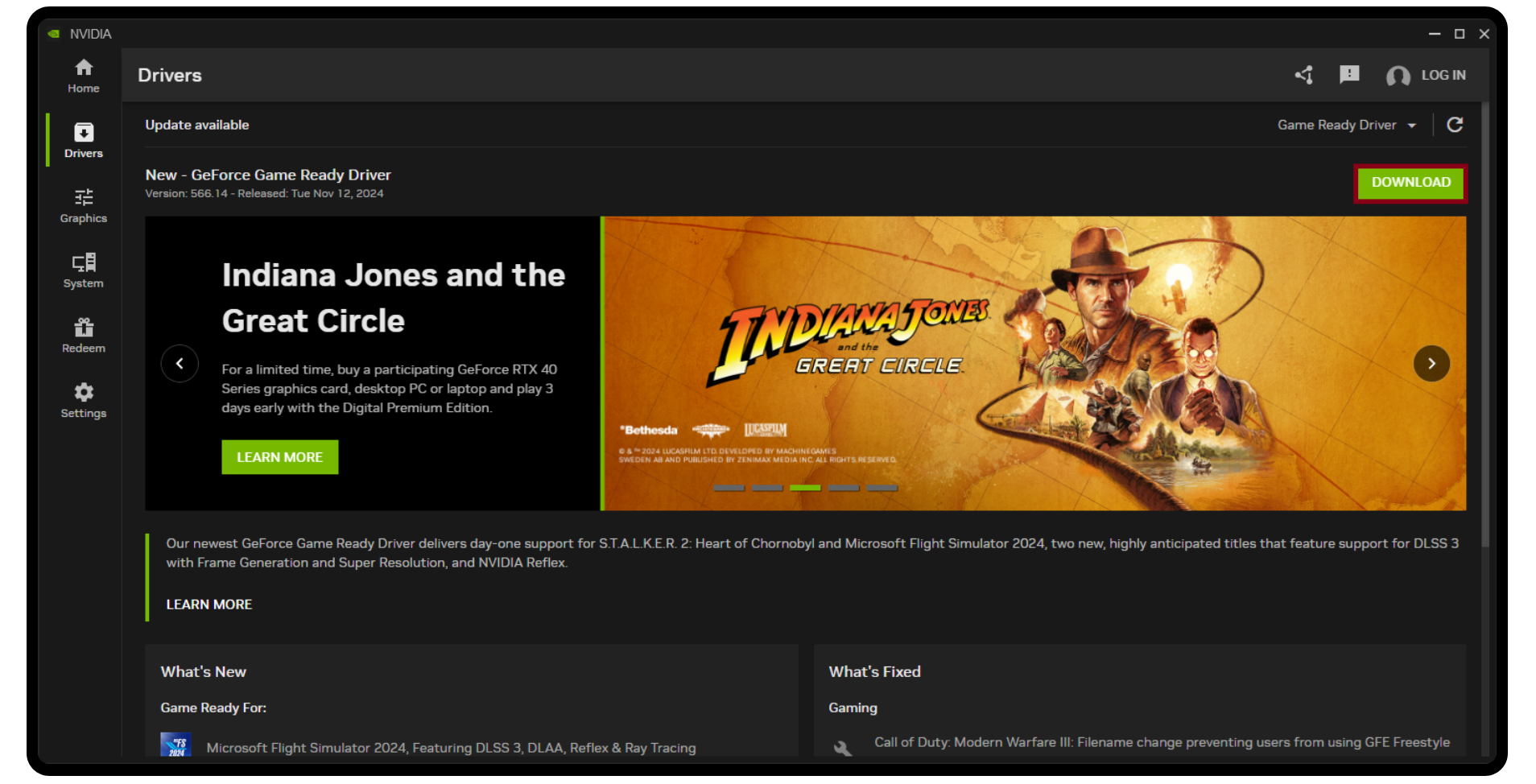
Task: Select the fifth carousel indicator
Action: 882,488
